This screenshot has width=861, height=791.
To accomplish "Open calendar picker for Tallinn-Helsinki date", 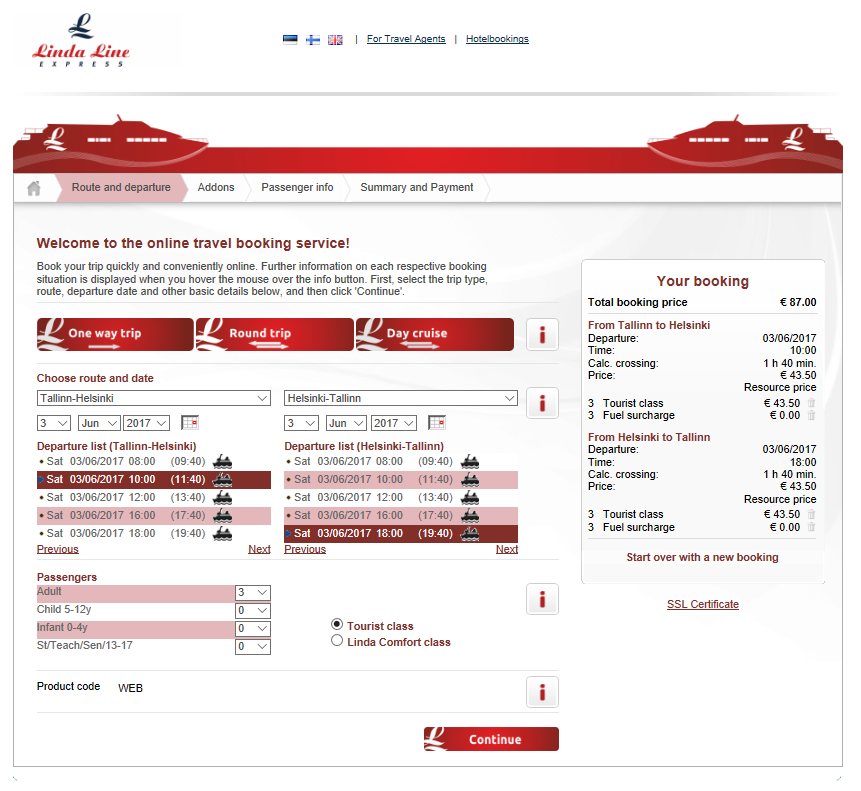I will [x=189, y=423].
